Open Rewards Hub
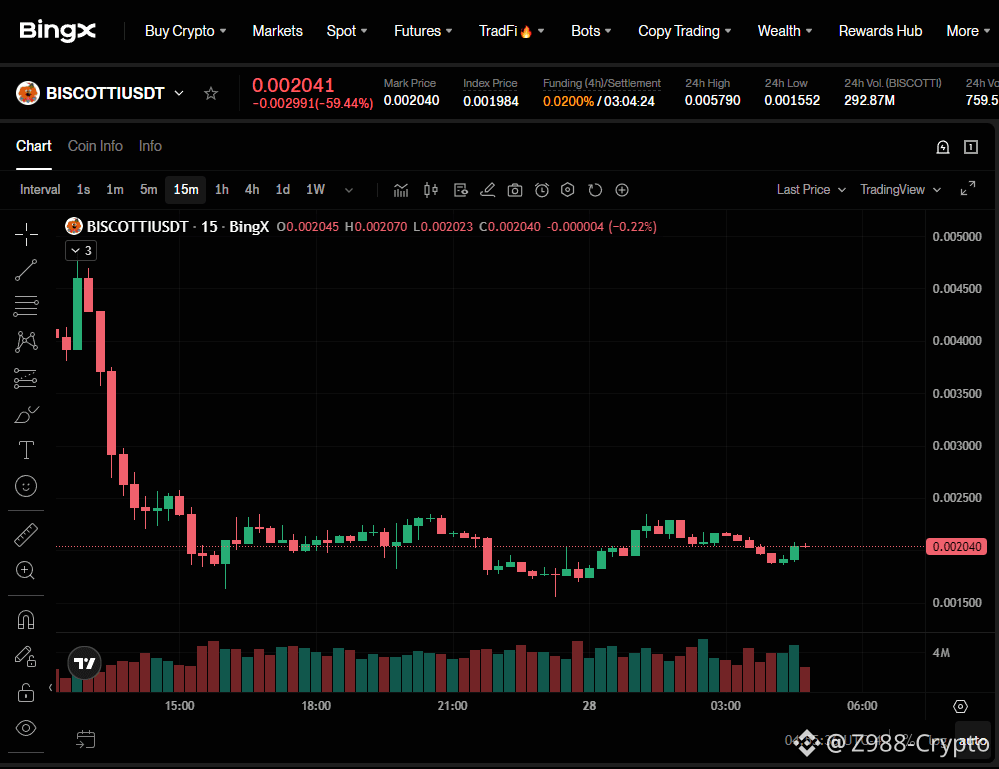Image resolution: width=999 pixels, height=769 pixels. pos(880,31)
